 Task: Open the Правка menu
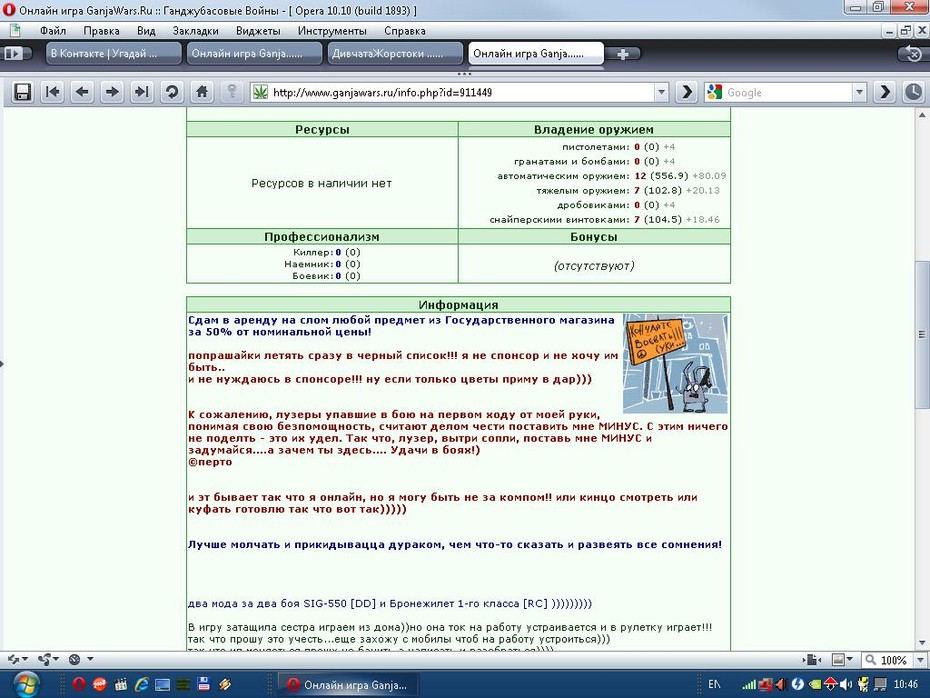pyautogui.click(x=101, y=31)
